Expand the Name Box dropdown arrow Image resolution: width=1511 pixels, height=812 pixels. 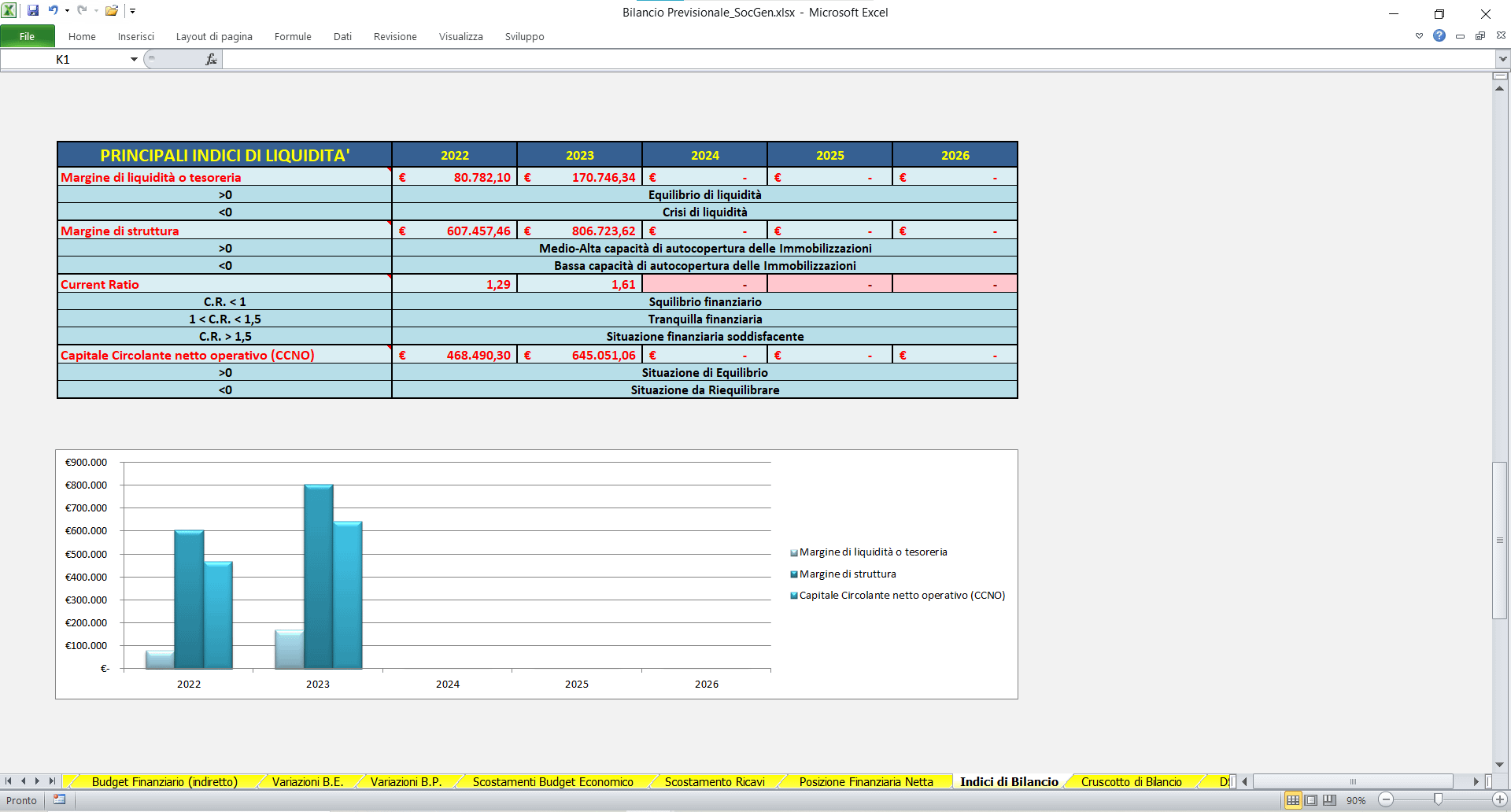click(134, 60)
